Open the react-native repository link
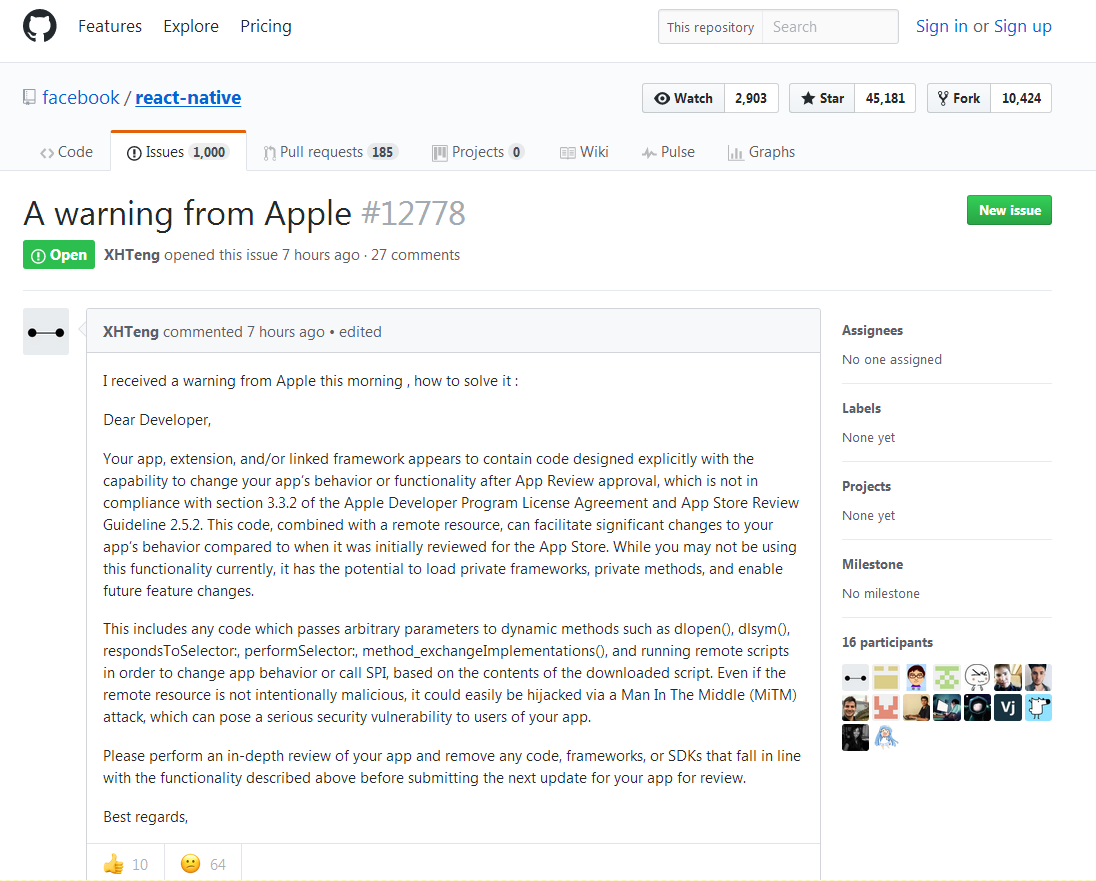The height and width of the screenshot is (881, 1096). [188, 97]
